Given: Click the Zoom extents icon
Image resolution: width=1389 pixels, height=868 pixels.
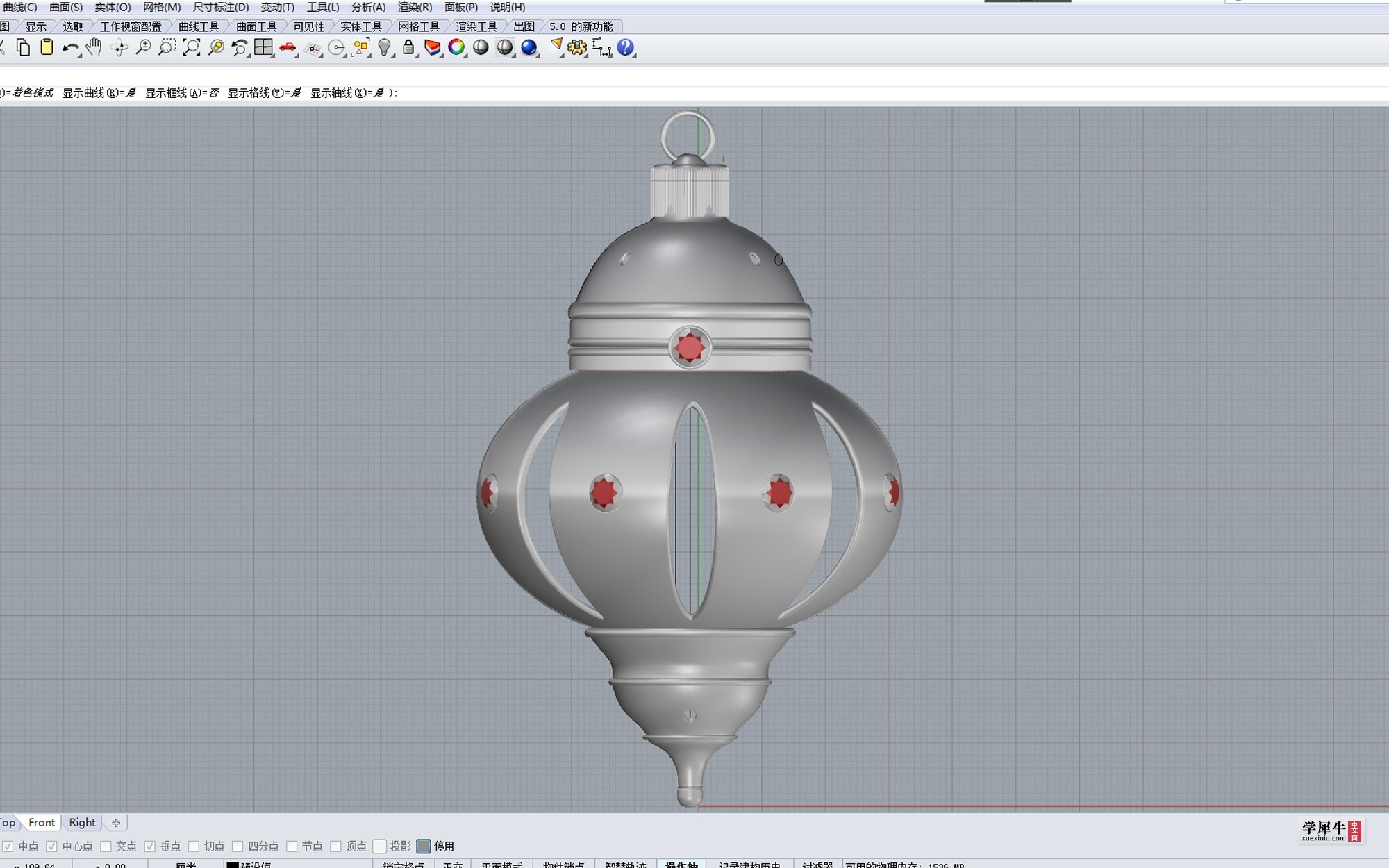Looking at the screenshot, I should pos(191,47).
